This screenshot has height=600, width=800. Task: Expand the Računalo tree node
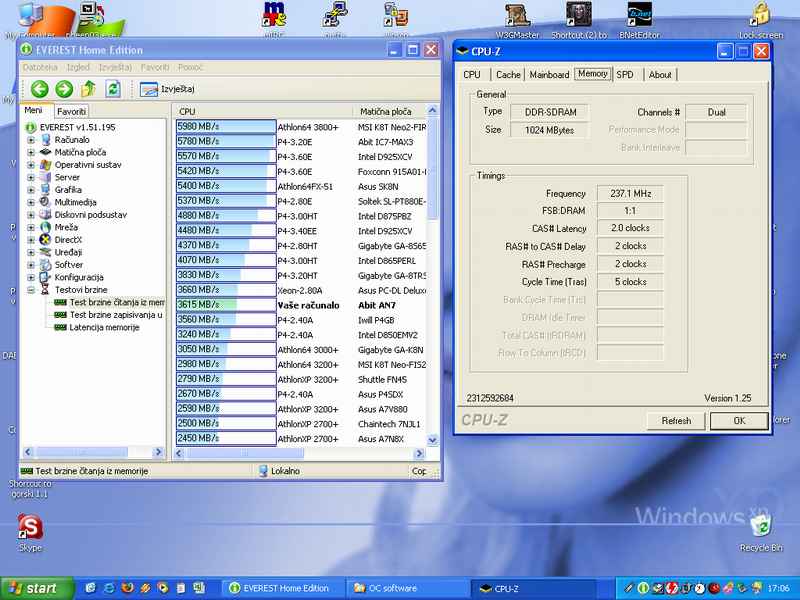pos(31,140)
